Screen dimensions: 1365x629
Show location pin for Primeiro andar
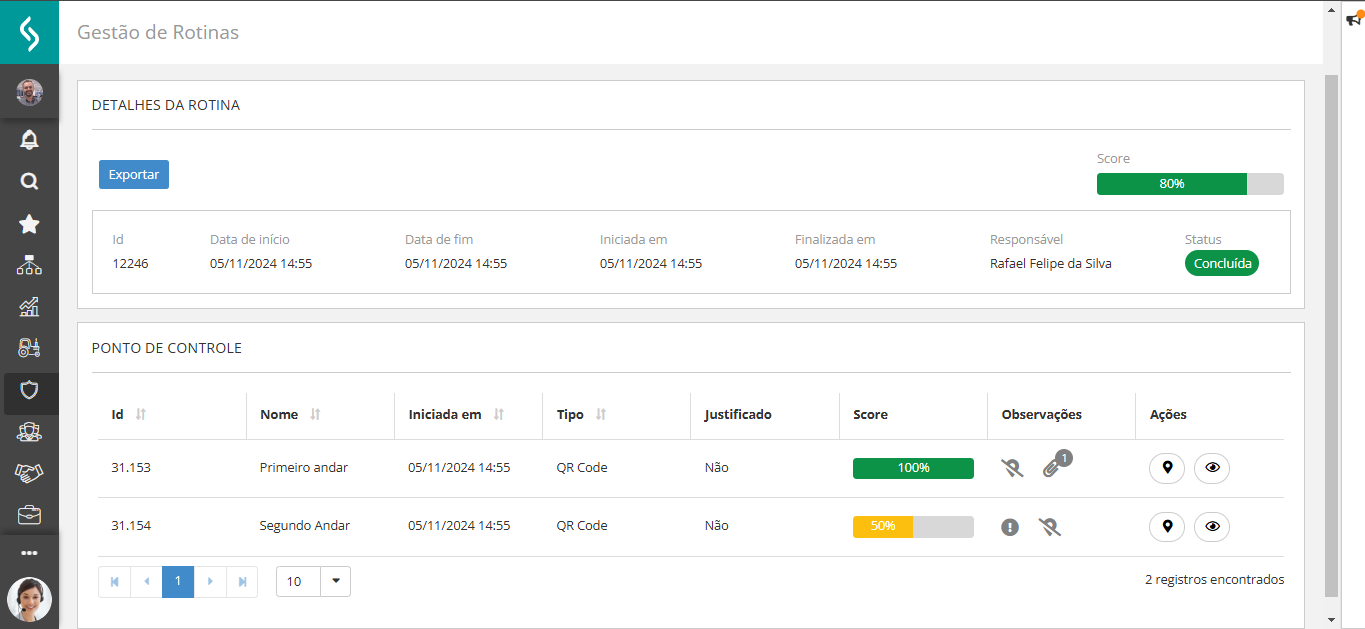click(1167, 468)
